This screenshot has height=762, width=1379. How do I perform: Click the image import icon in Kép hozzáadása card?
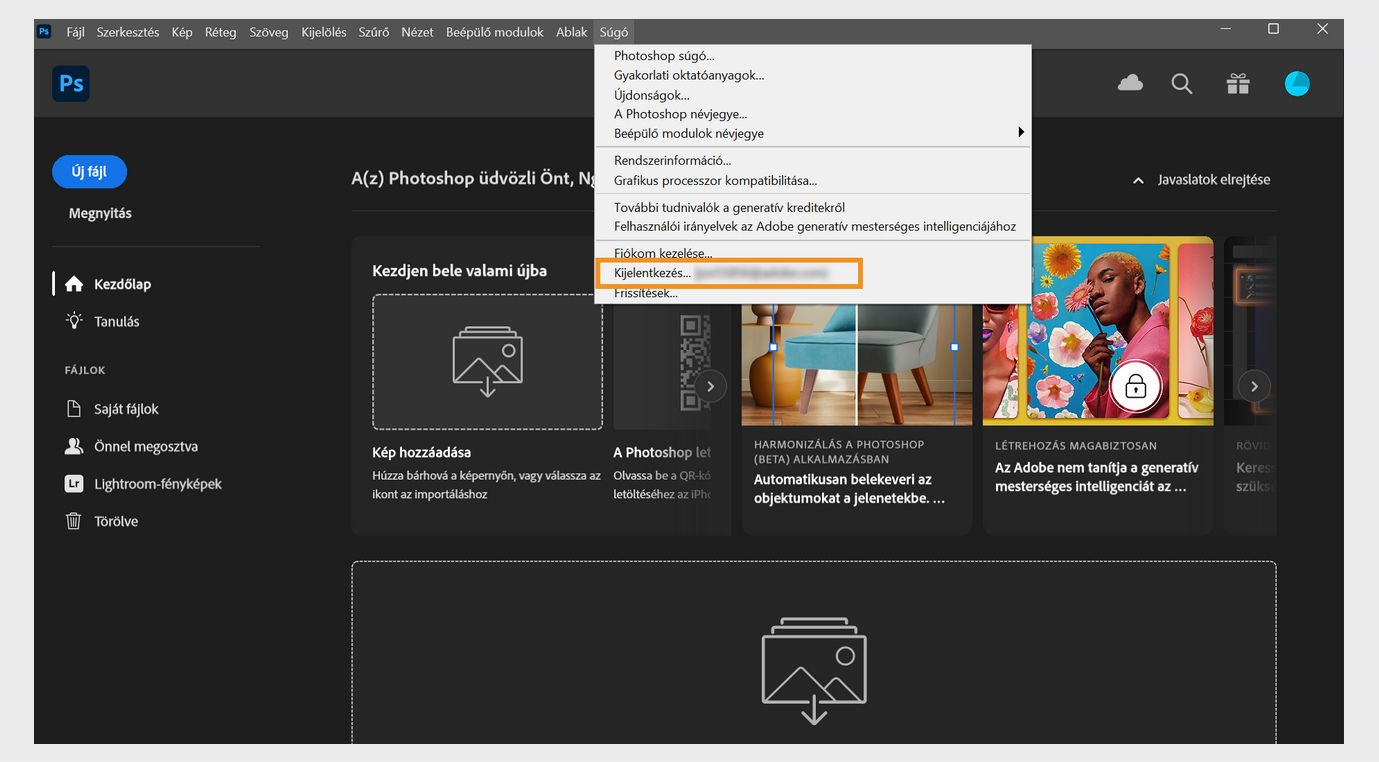pyautogui.click(x=487, y=362)
